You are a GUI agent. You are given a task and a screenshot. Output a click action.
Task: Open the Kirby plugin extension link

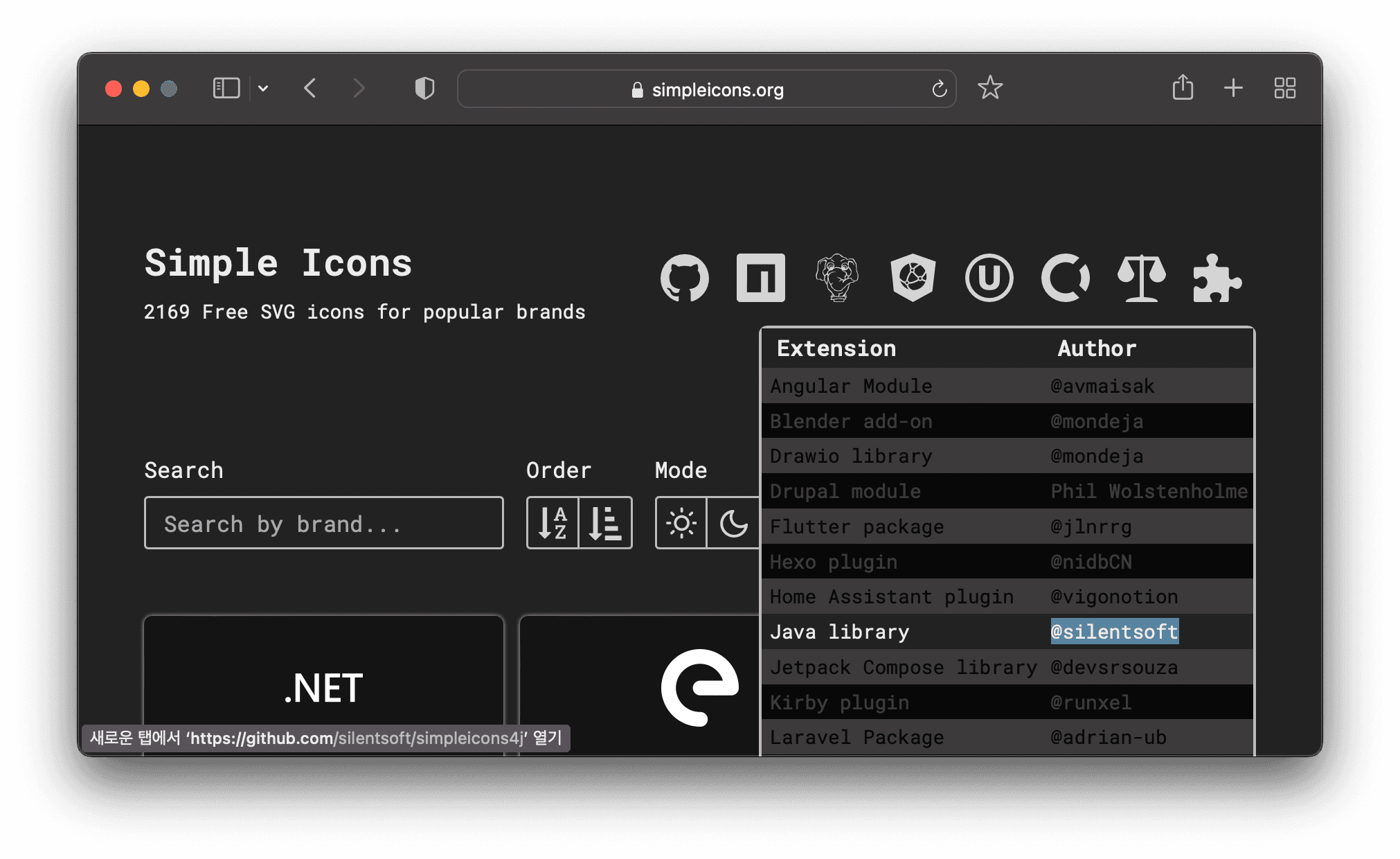coord(839,702)
